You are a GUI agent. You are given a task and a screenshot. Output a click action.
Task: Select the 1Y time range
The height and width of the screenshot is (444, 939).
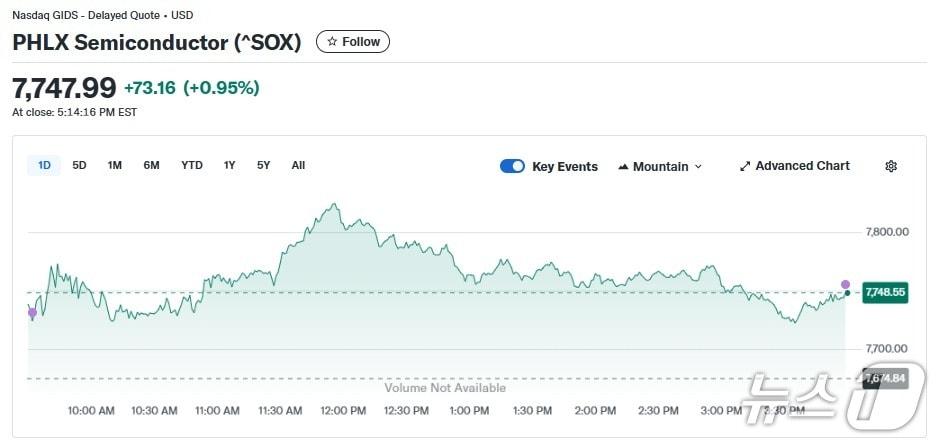click(x=230, y=166)
